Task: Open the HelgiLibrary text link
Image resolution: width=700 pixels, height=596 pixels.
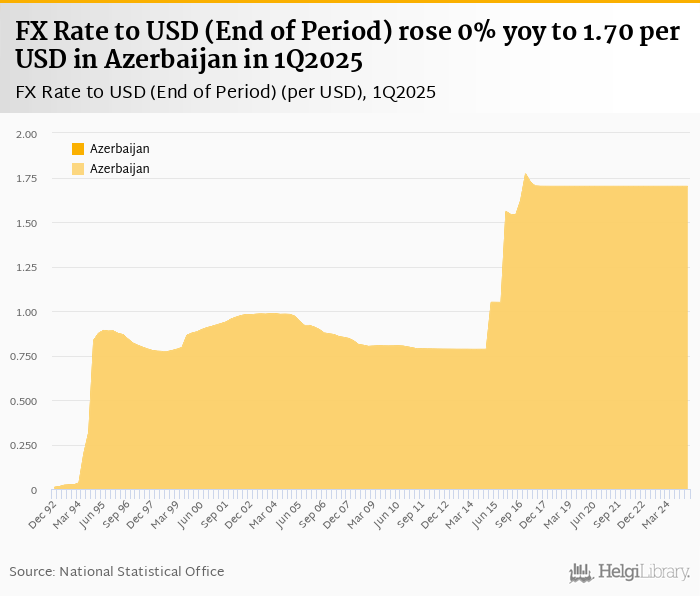Action: click(644, 572)
